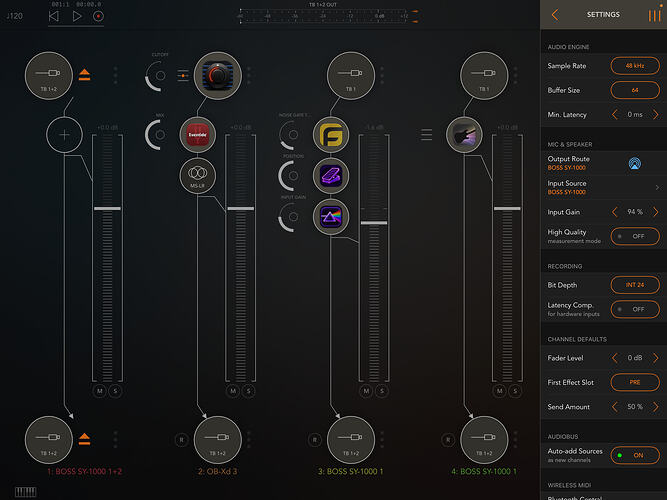
Task: Select channel 4 TB 1 input node
Action: 484,76
